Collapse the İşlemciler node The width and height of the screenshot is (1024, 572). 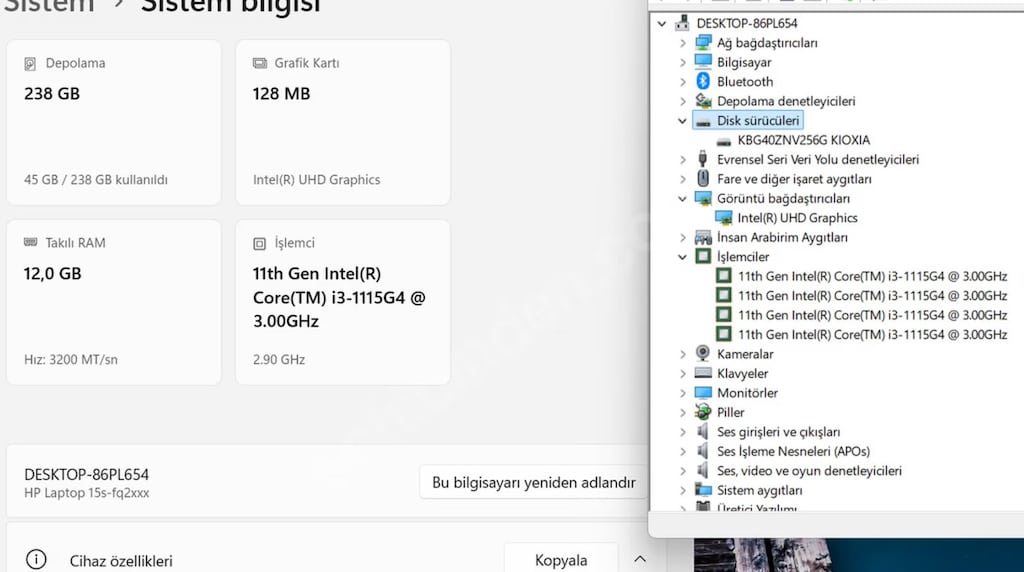(x=682, y=257)
